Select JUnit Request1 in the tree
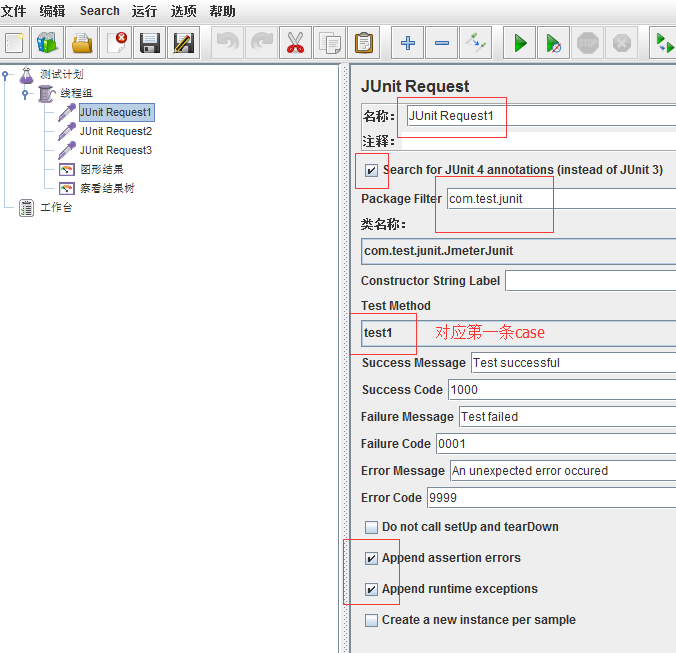 (116, 112)
